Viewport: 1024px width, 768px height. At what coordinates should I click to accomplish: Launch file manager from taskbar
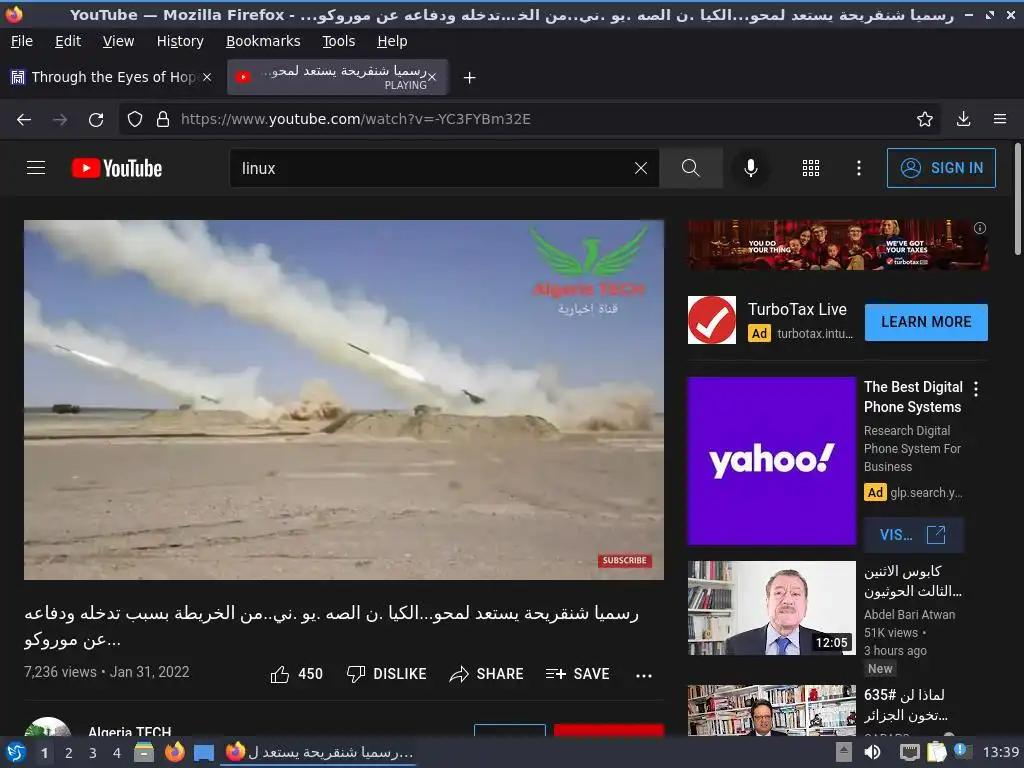coord(144,752)
